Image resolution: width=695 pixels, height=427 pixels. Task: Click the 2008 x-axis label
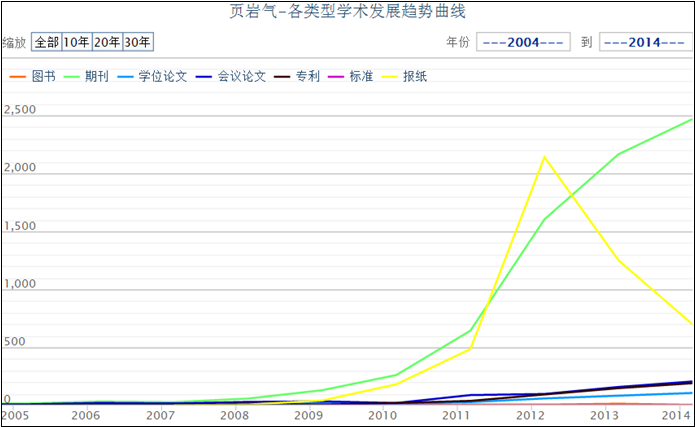[234, 415]
